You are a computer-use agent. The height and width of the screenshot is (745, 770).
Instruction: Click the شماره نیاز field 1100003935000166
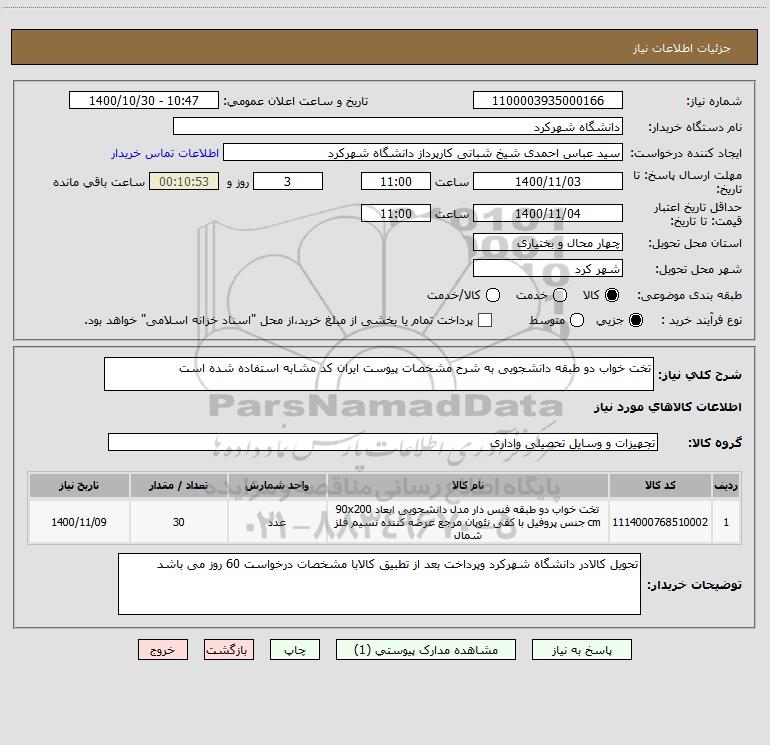coord(548,100)
